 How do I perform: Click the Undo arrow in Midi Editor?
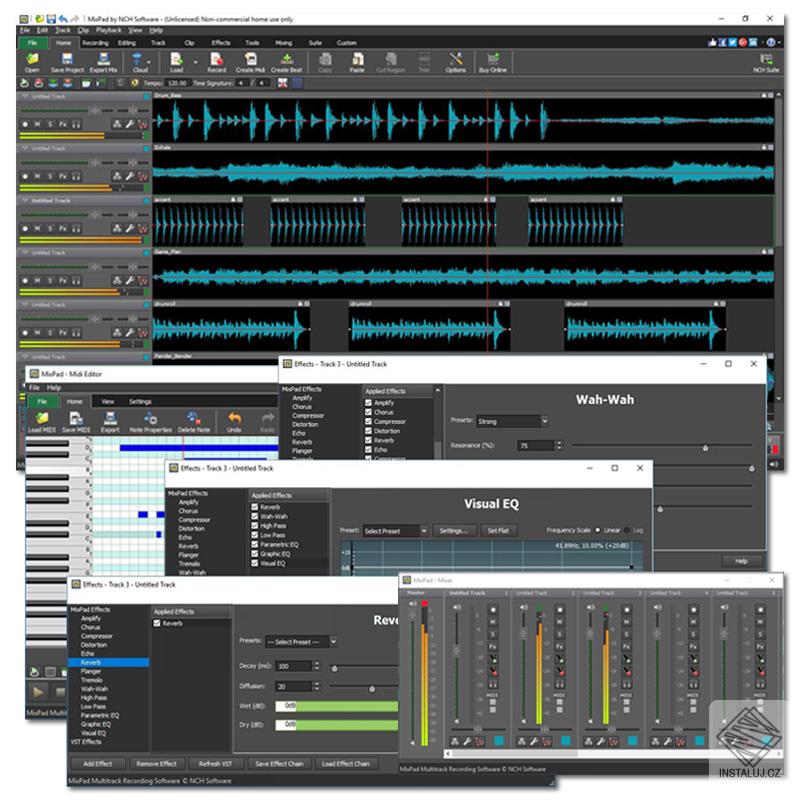[234, 421]
